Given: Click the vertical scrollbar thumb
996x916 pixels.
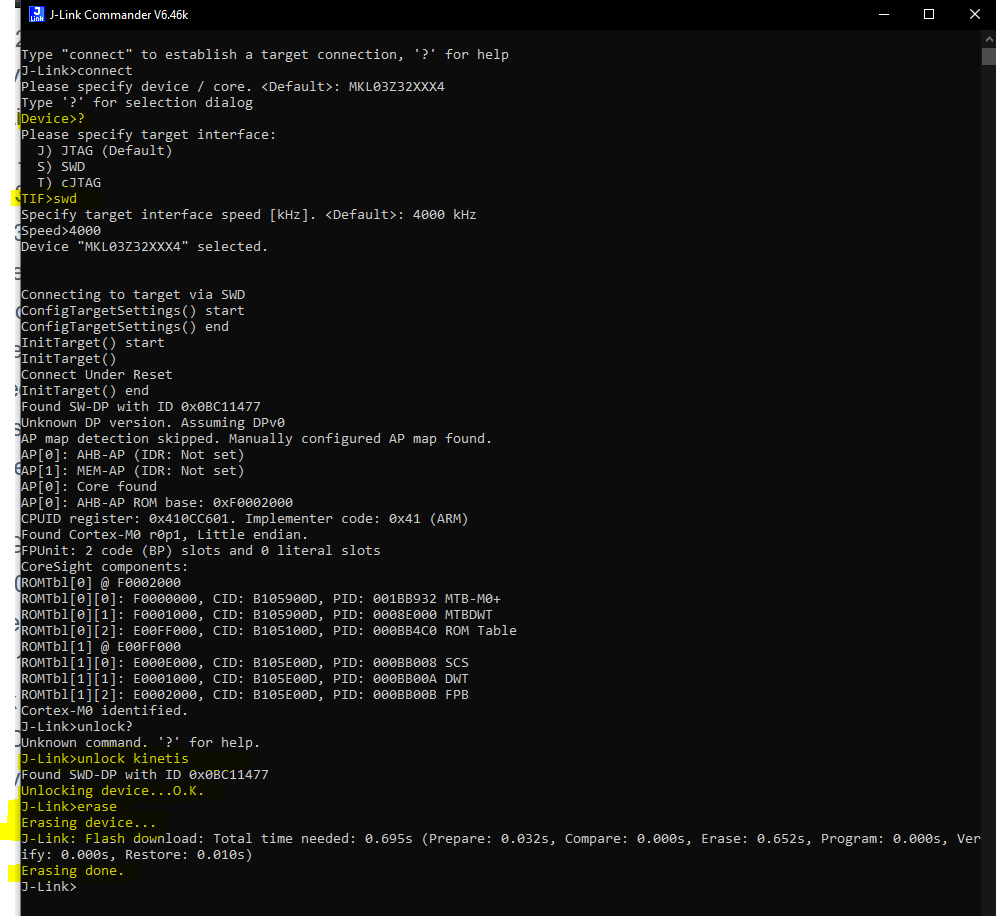Looking at the screenshot, I should click(988, 55).
